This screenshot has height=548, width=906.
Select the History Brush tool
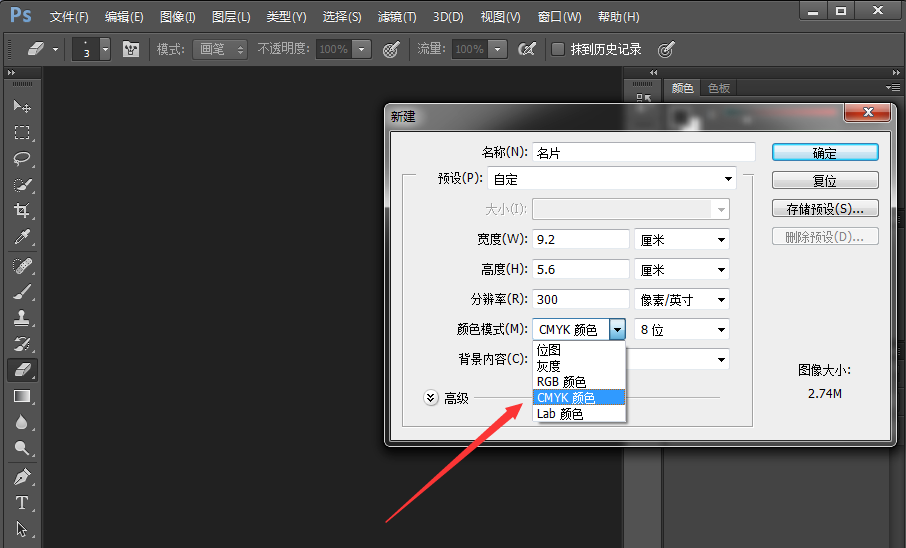22,344
